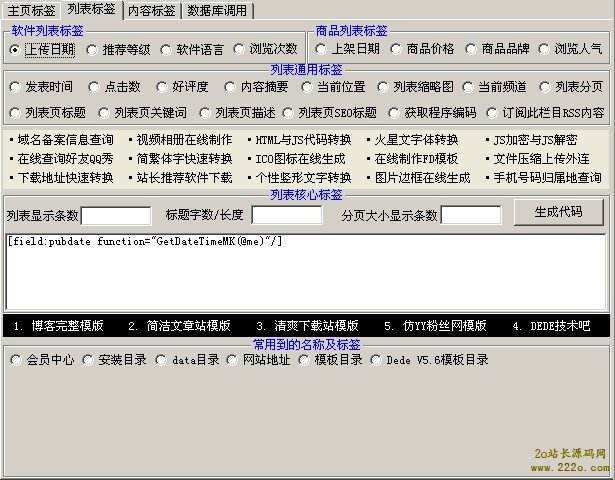Click the 下载地址快速转换 link

tap(66, 178)
